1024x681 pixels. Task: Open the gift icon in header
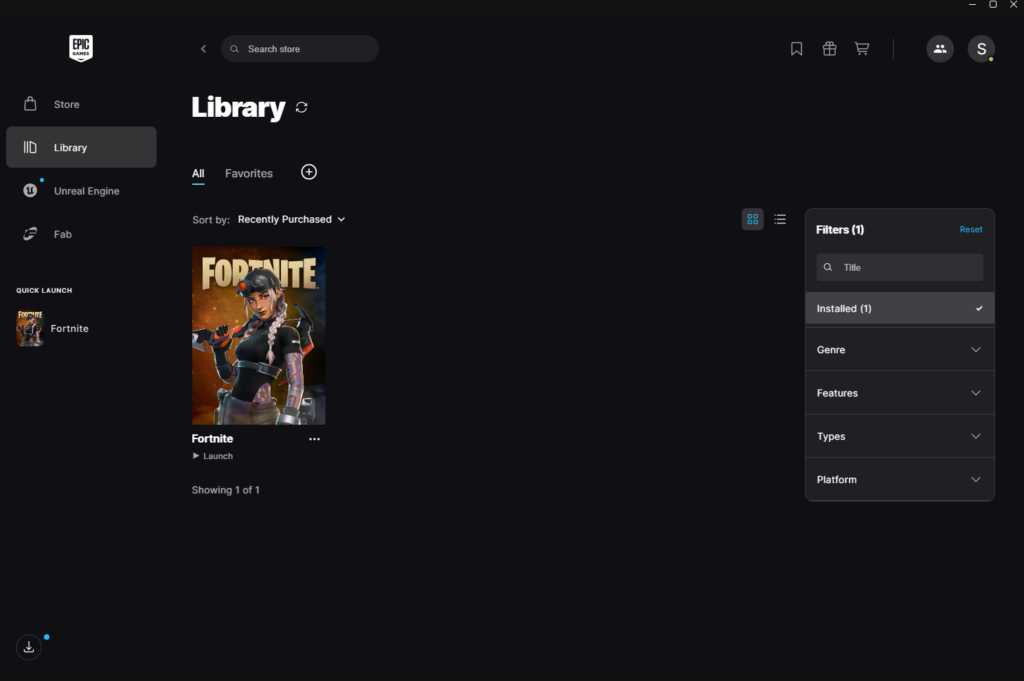pyautogui.click(x=829, y=49)
